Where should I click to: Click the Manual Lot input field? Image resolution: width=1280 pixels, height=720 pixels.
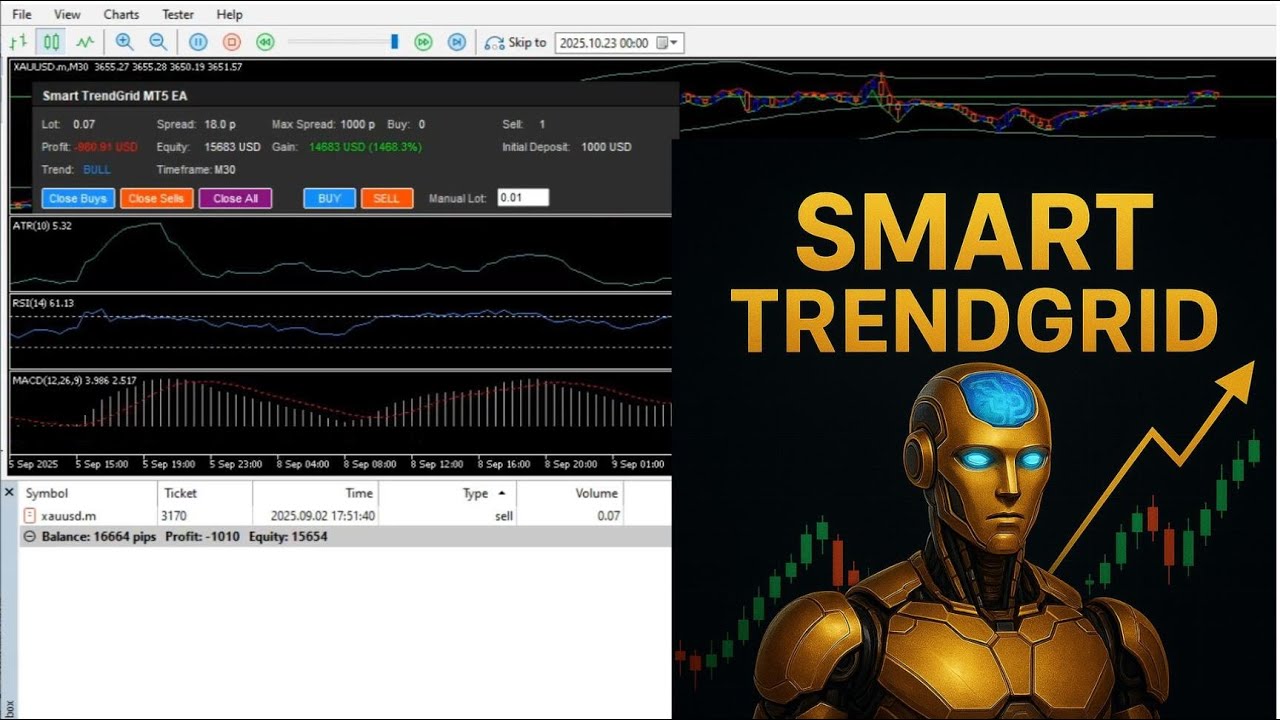coord(523,197)
